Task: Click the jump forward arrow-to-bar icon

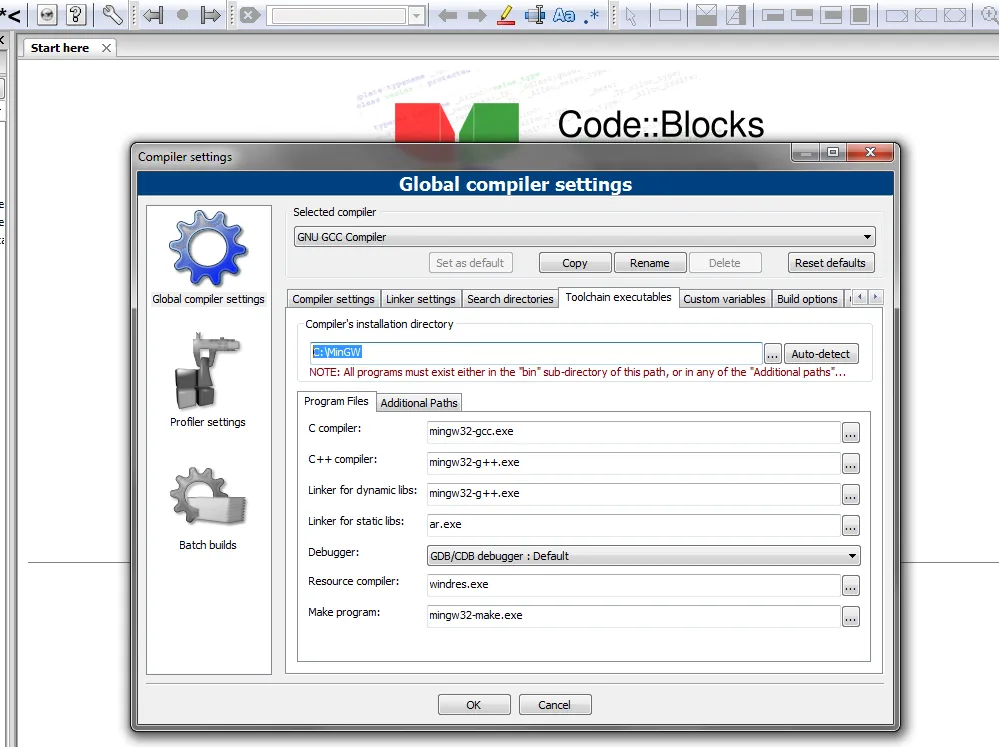Action: (210, 15)
